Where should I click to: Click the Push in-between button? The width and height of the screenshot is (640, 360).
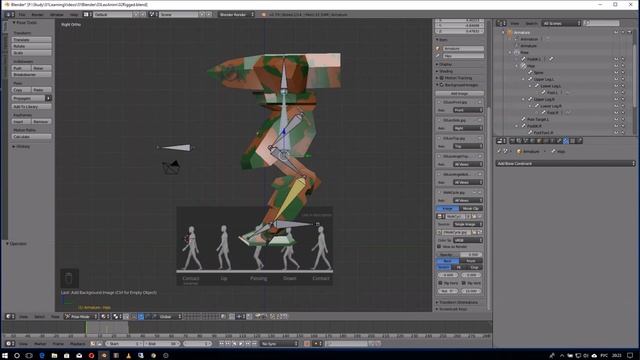coord(21,68)
